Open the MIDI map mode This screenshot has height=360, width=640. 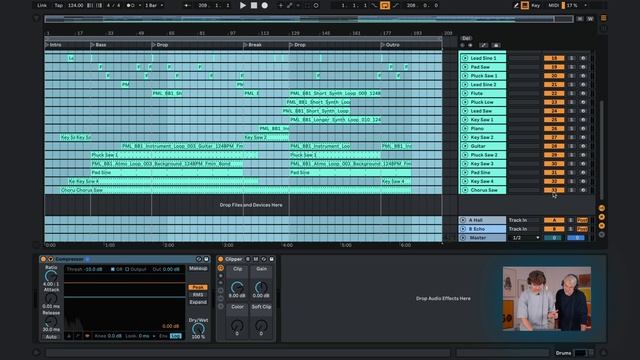(553, 5)
